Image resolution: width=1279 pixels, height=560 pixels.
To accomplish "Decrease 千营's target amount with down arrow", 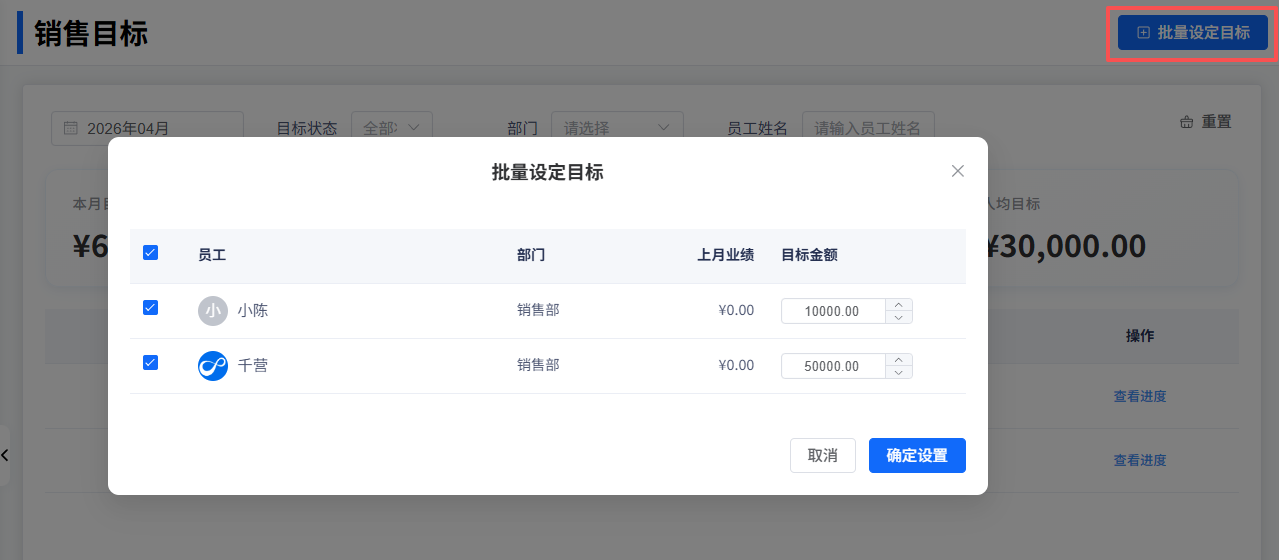I will click(x=899, y=373).
